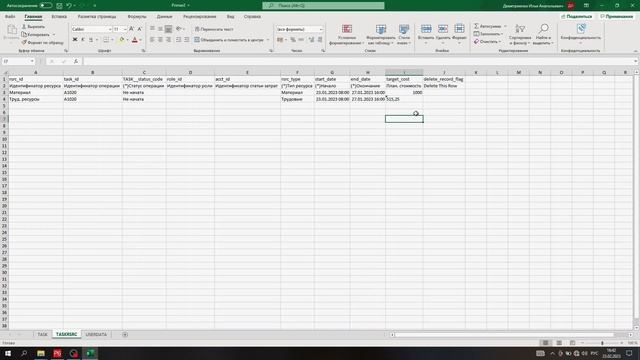Click the Format cells (Формат) icon
640x360 pixels.
(x=459, y=29)
